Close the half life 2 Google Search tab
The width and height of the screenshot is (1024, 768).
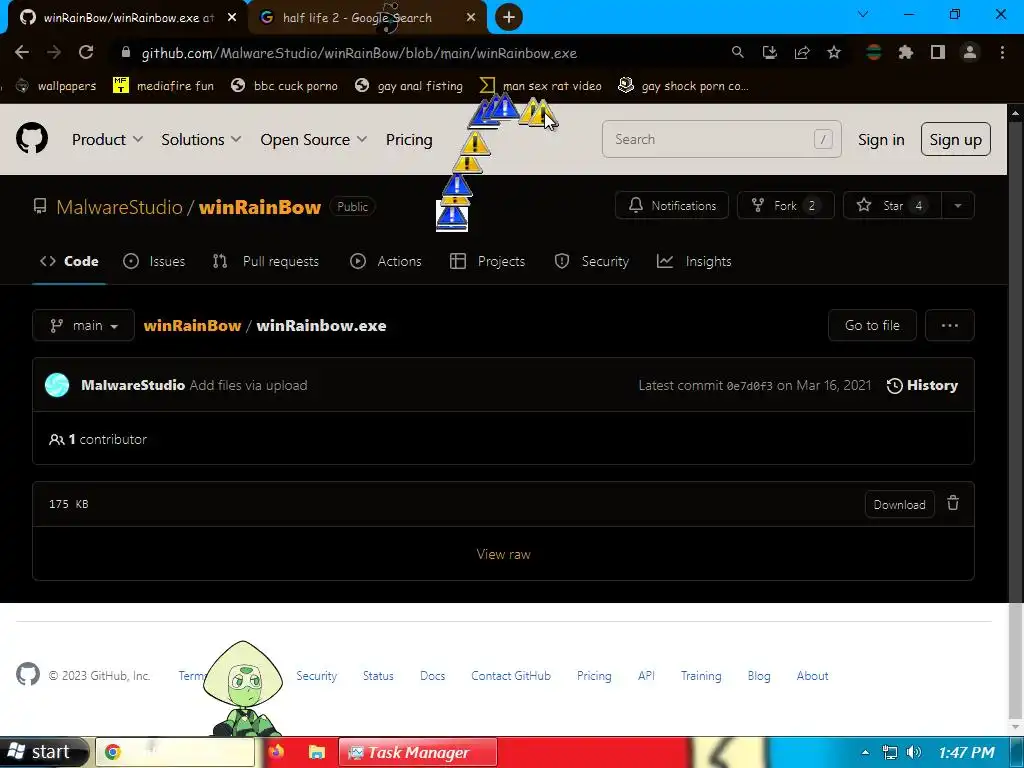coord(471,18)
